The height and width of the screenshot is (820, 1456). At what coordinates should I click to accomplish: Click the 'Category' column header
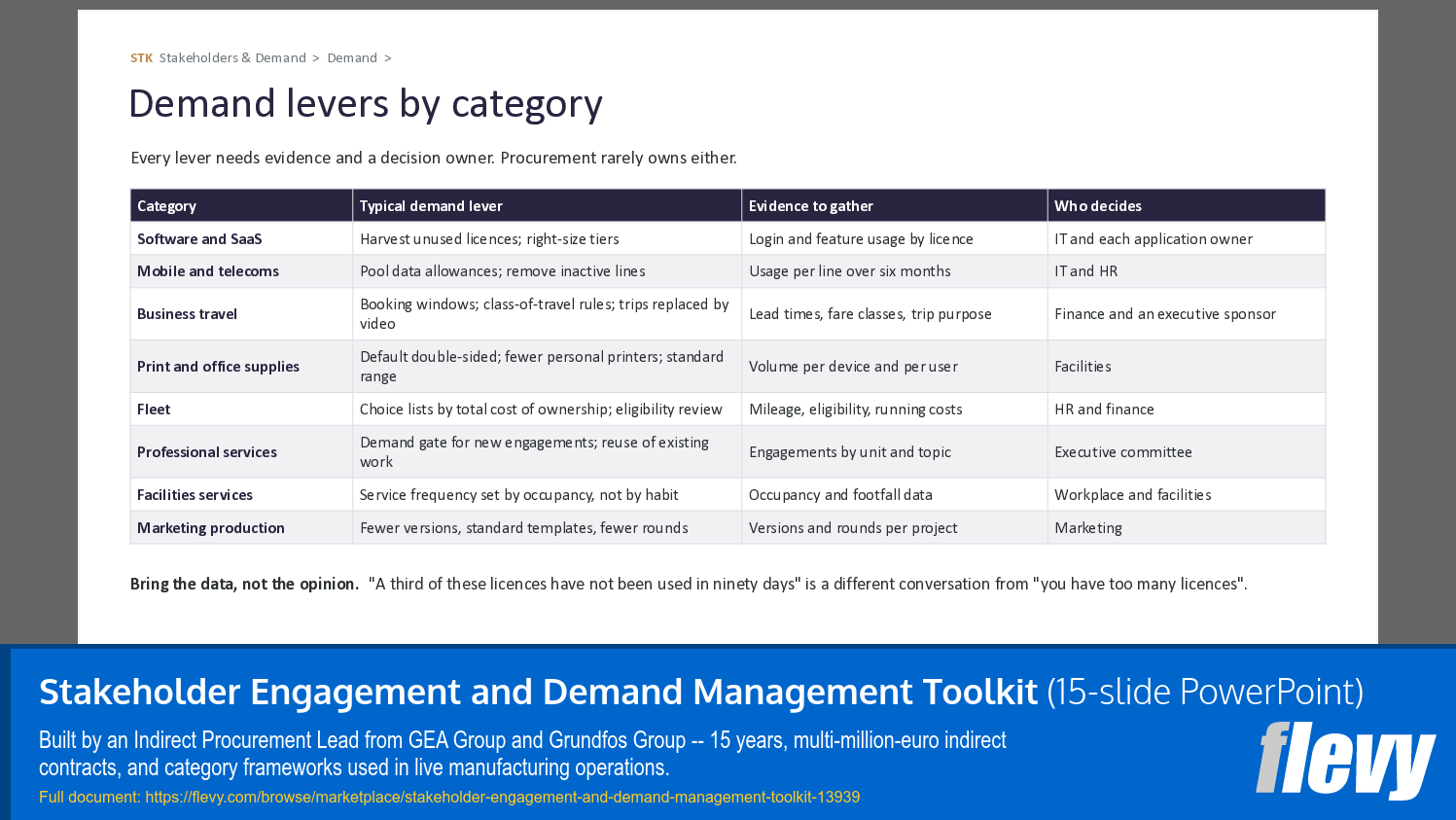[241, 205]
